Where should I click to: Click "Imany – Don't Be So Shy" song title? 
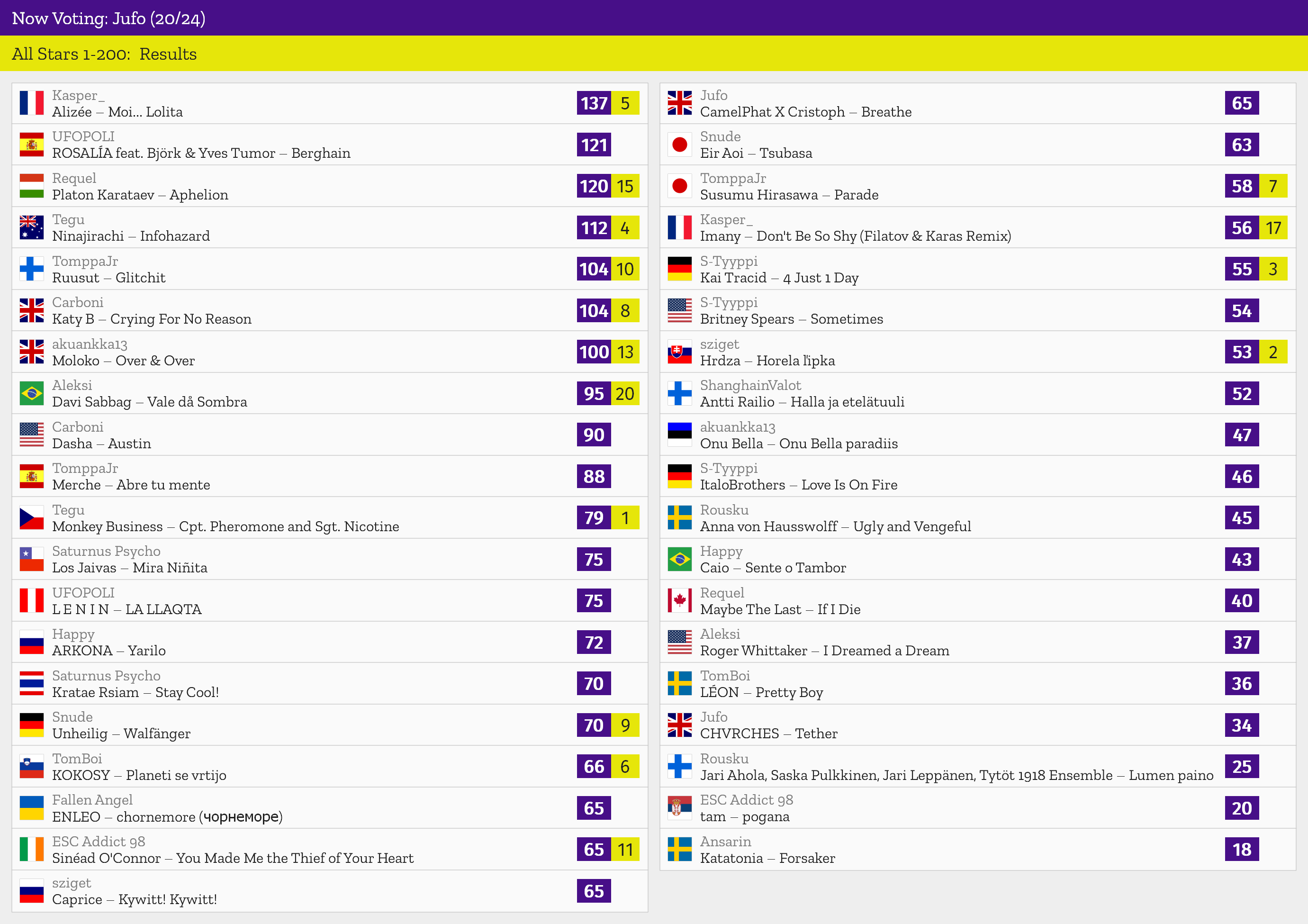click(856, 236)
